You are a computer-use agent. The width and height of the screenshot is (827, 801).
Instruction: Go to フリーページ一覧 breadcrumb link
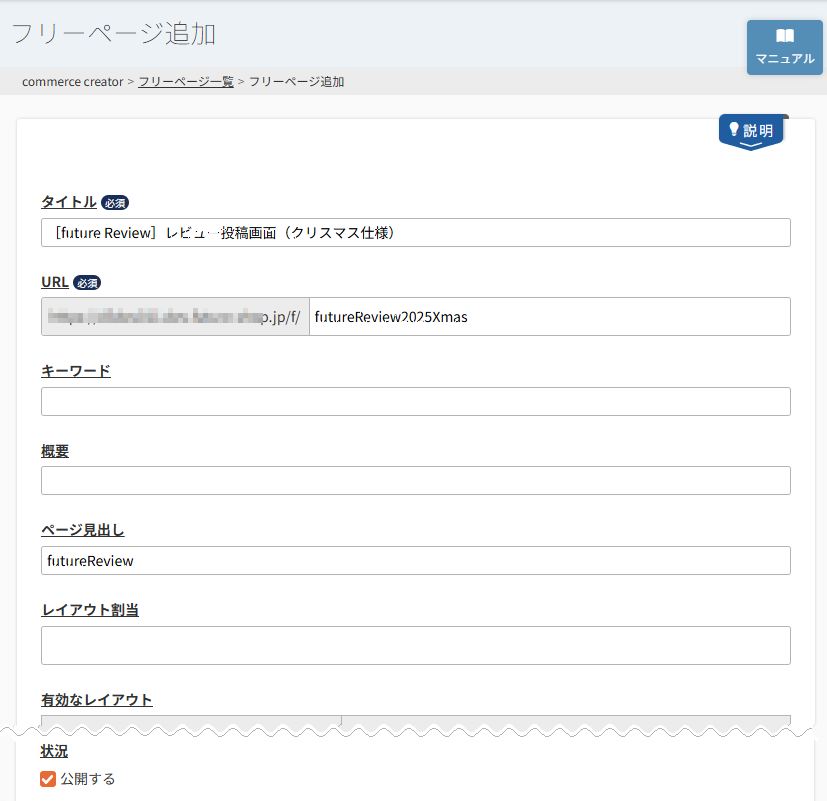[x=185, y=82]
